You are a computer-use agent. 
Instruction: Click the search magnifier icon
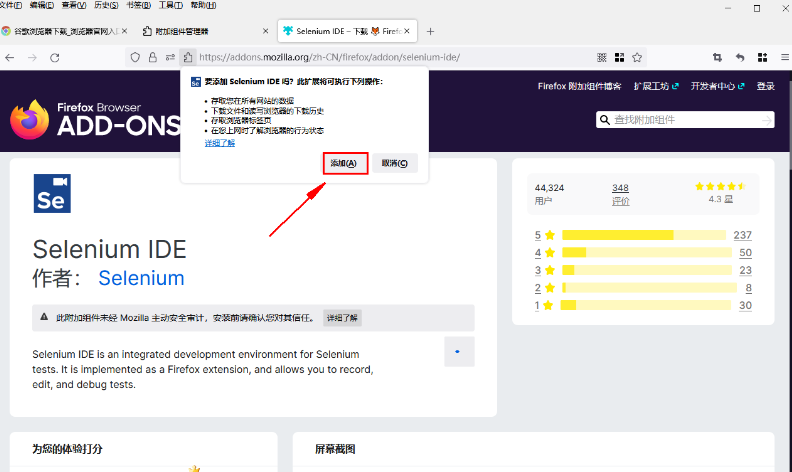pyautogui.click(x=605, y=120)
